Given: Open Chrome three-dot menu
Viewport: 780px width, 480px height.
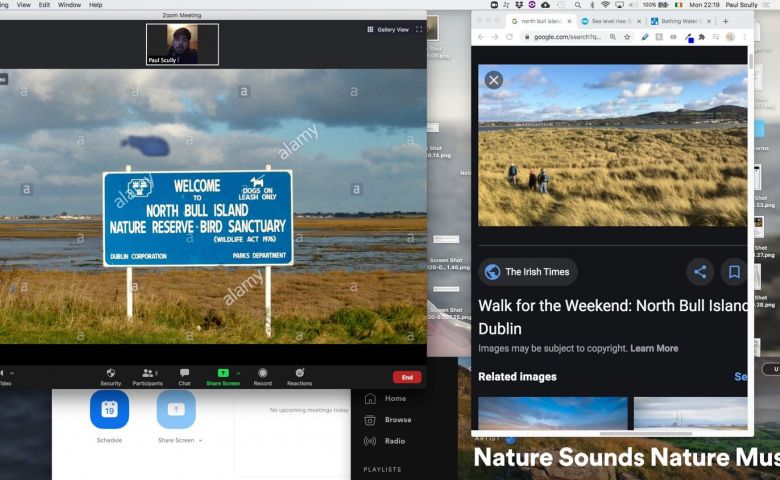Looking at the screenshot, I should pos(745,37).
